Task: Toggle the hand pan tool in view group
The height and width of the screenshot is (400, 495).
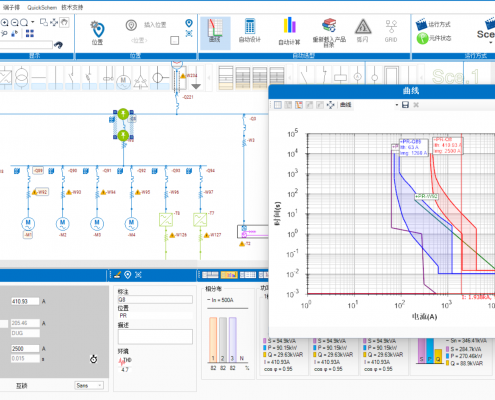Action: [64, 22]
